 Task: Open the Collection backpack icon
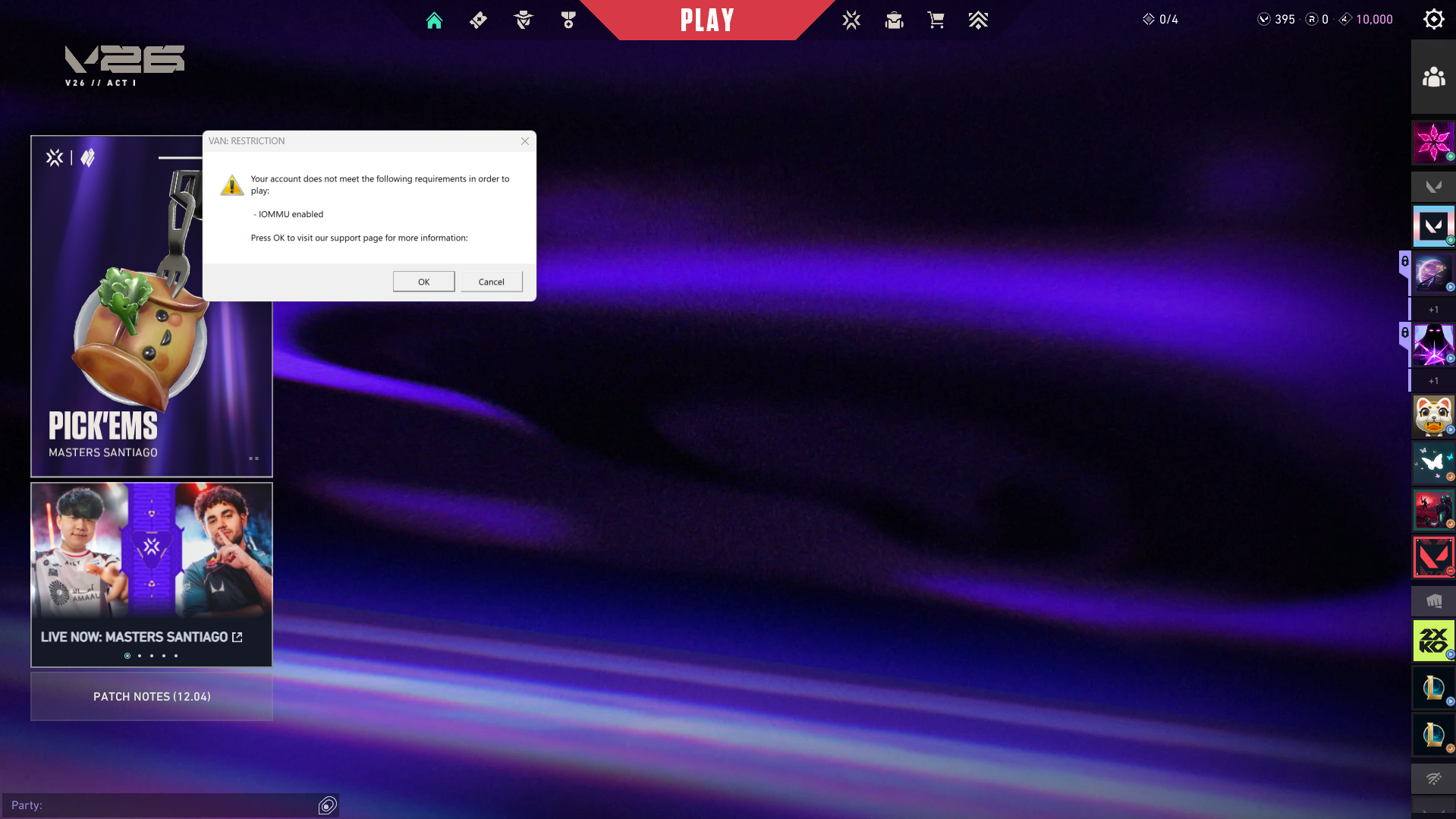coord(894,20)
